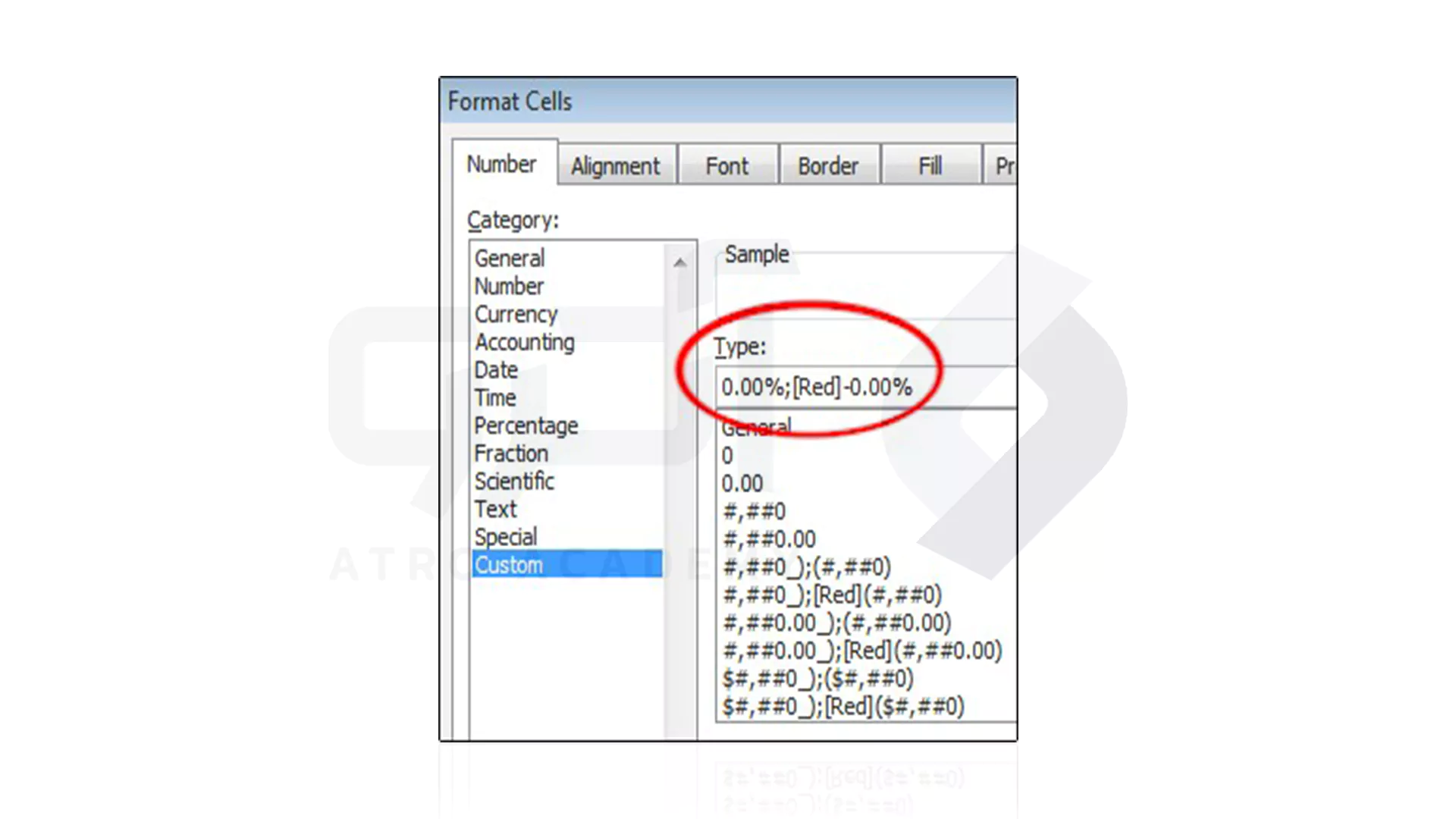Image resolution: width=1456 pixels, height=819 pixels.
Task: Select the Custom category
Action: tap(567, 565)
